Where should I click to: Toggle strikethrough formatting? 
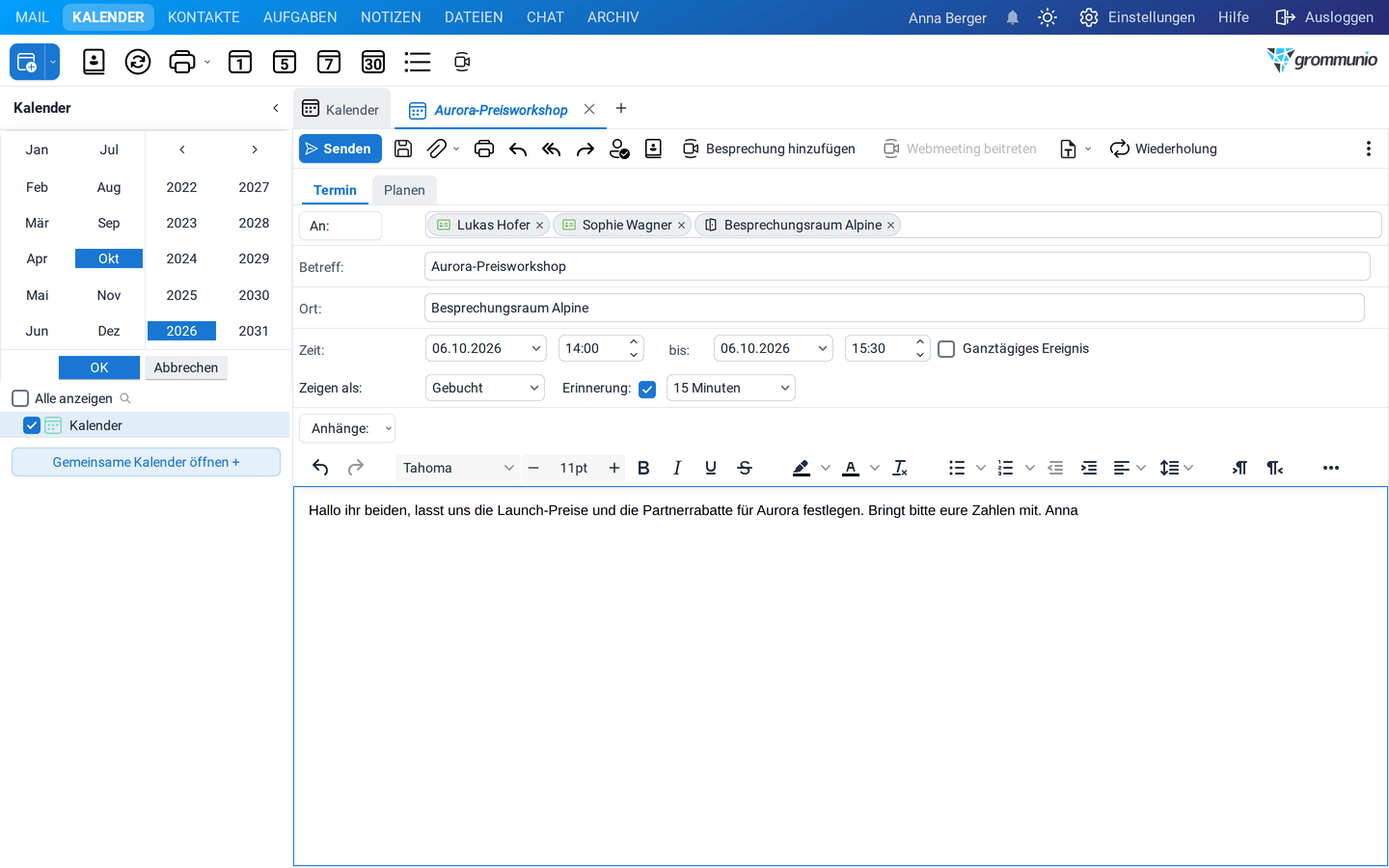745,468
